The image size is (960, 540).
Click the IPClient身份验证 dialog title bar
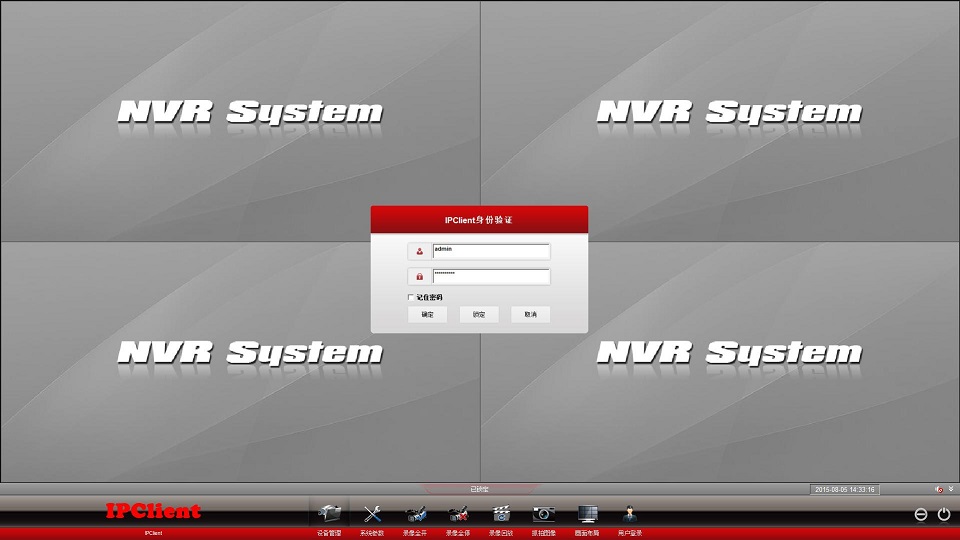(x=479, y=219)
